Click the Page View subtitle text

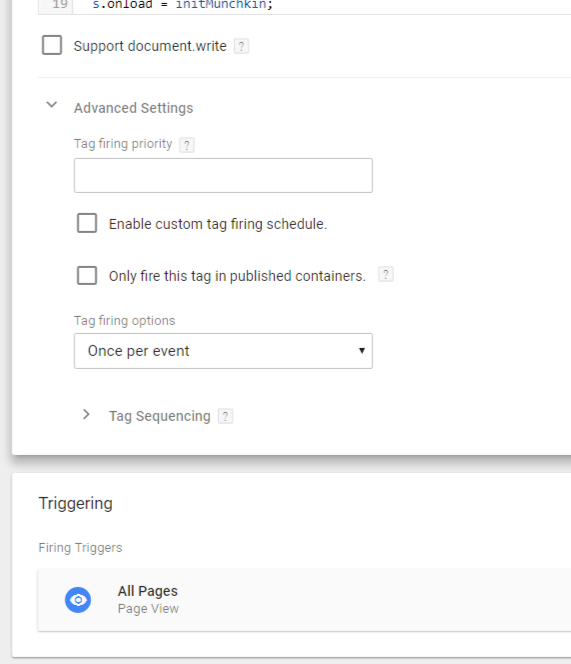click(148, 609)
